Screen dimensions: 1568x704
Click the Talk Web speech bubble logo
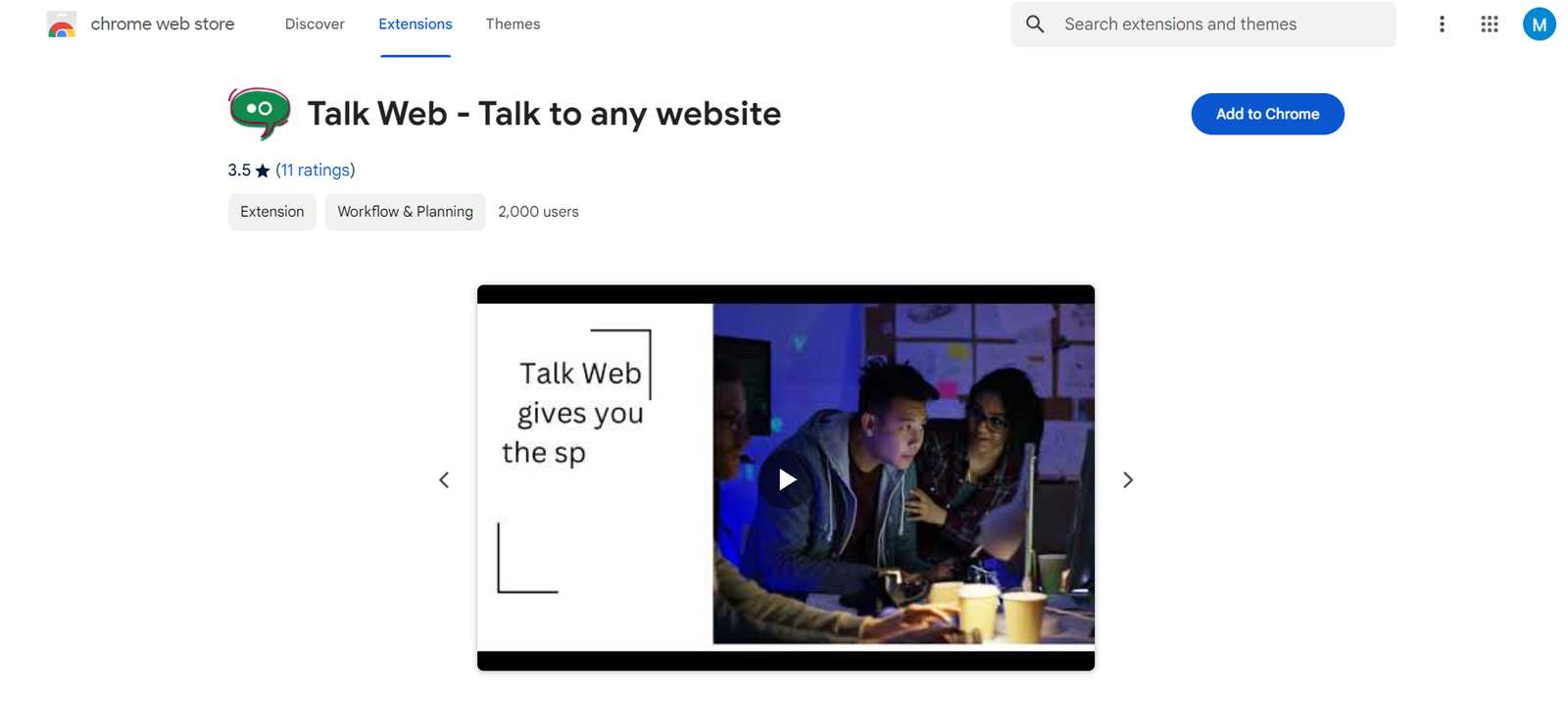tap(259, 113)
